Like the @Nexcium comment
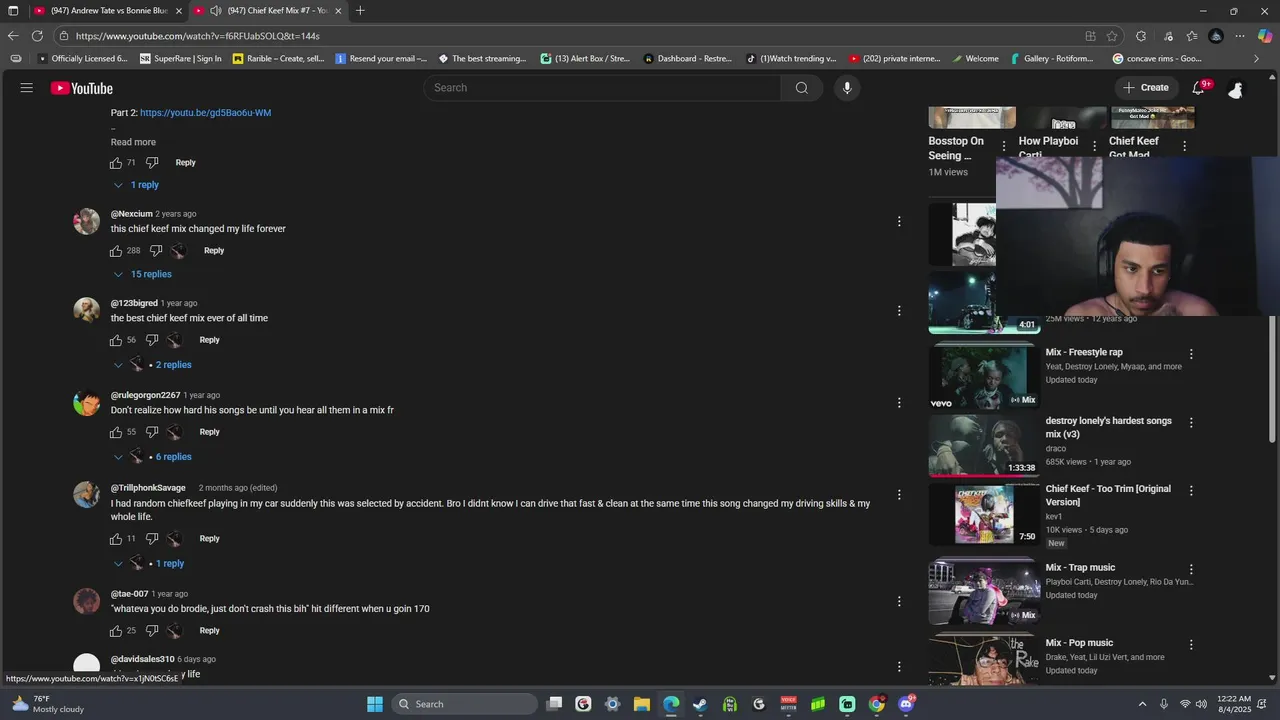Screen dimensions: 1280x720 point(116,251)
